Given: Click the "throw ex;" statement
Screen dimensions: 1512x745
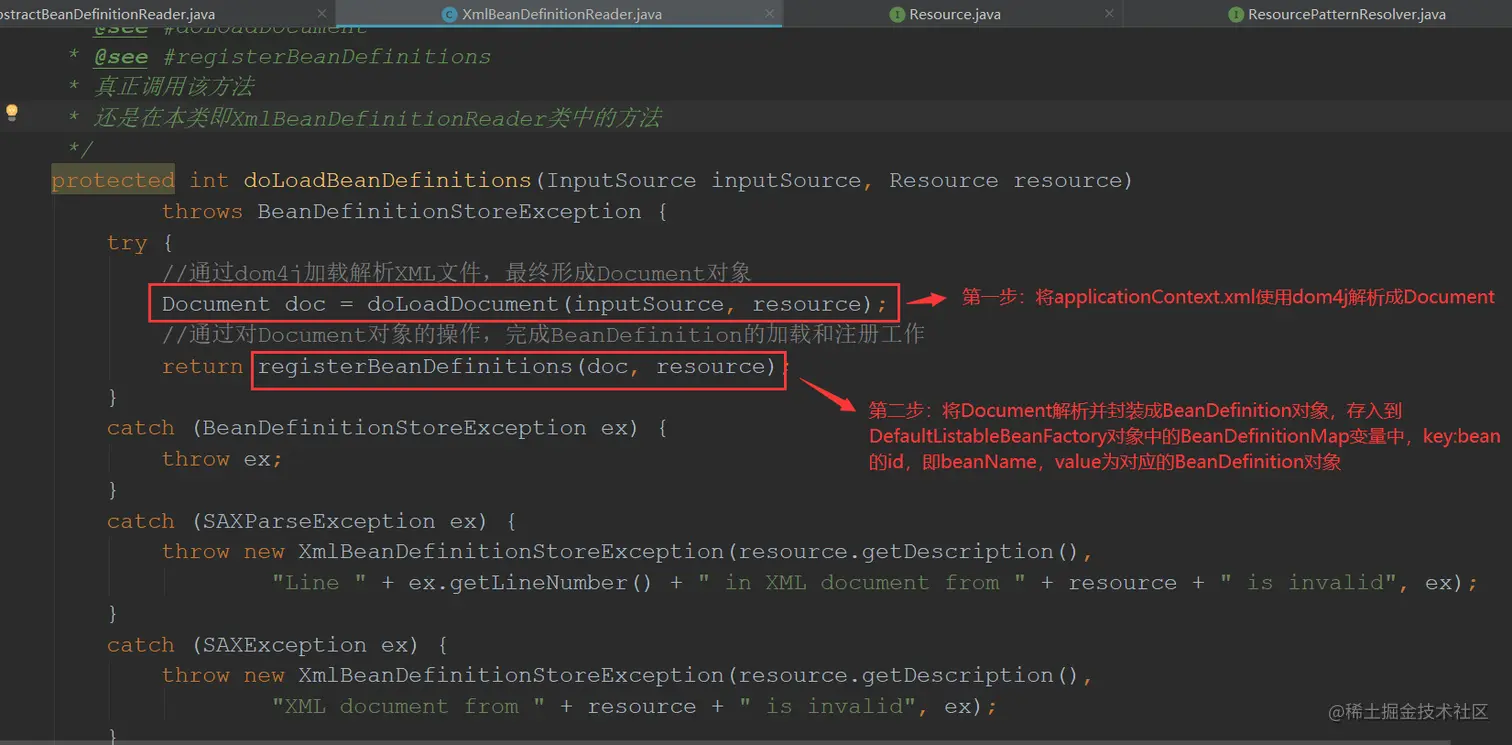Looking at the screenshot, I should [x=222, y=459].
